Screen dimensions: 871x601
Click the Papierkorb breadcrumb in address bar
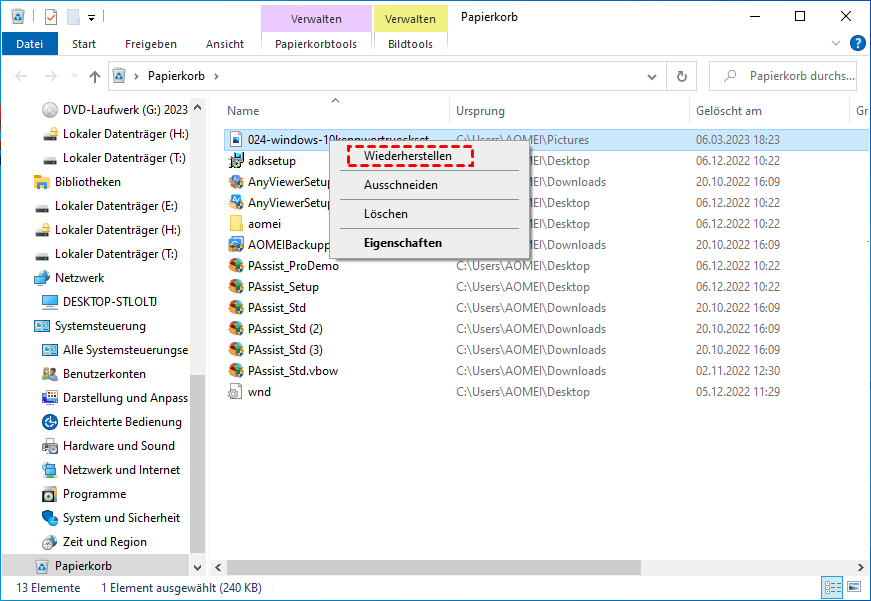pos(176,76)
